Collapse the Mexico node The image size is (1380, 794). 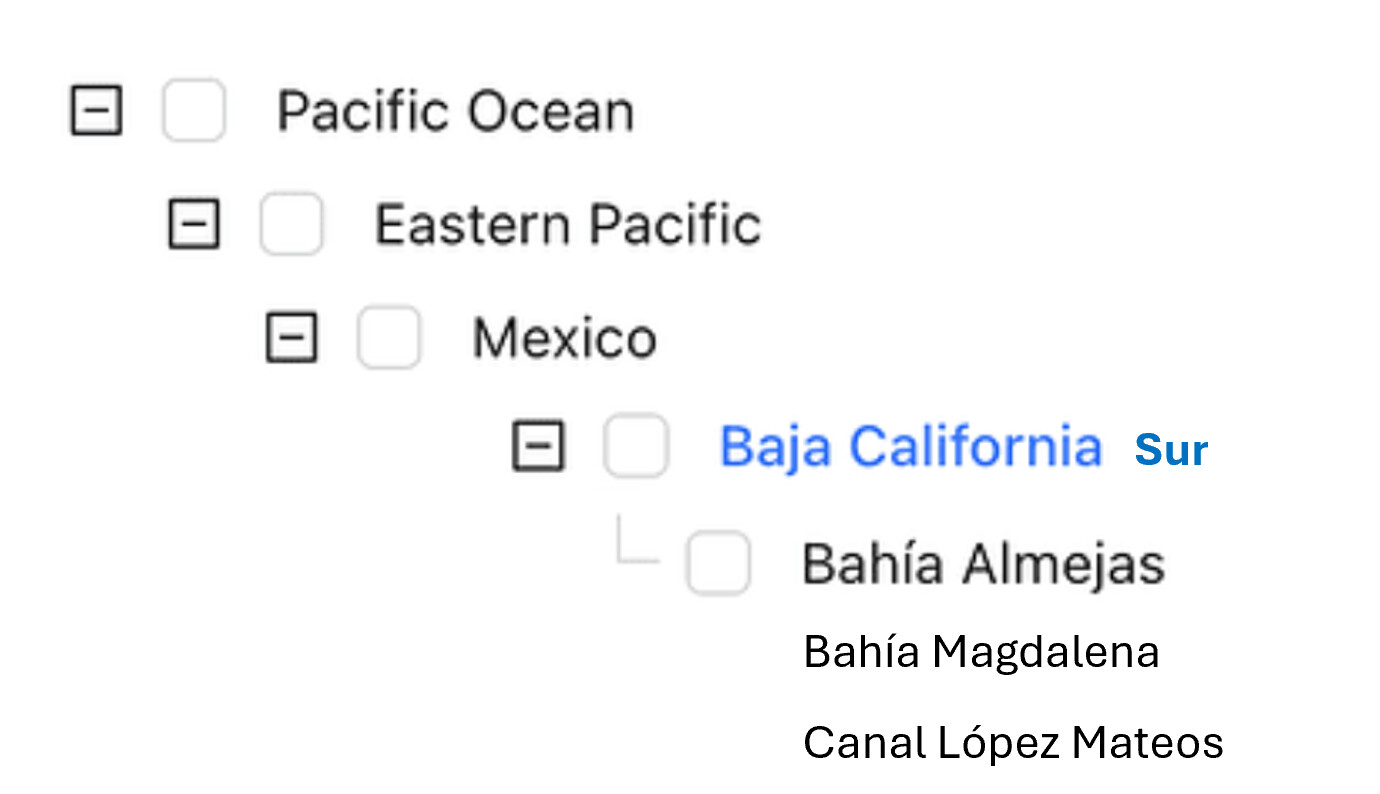pyautogui.click(x=290, y=337)
